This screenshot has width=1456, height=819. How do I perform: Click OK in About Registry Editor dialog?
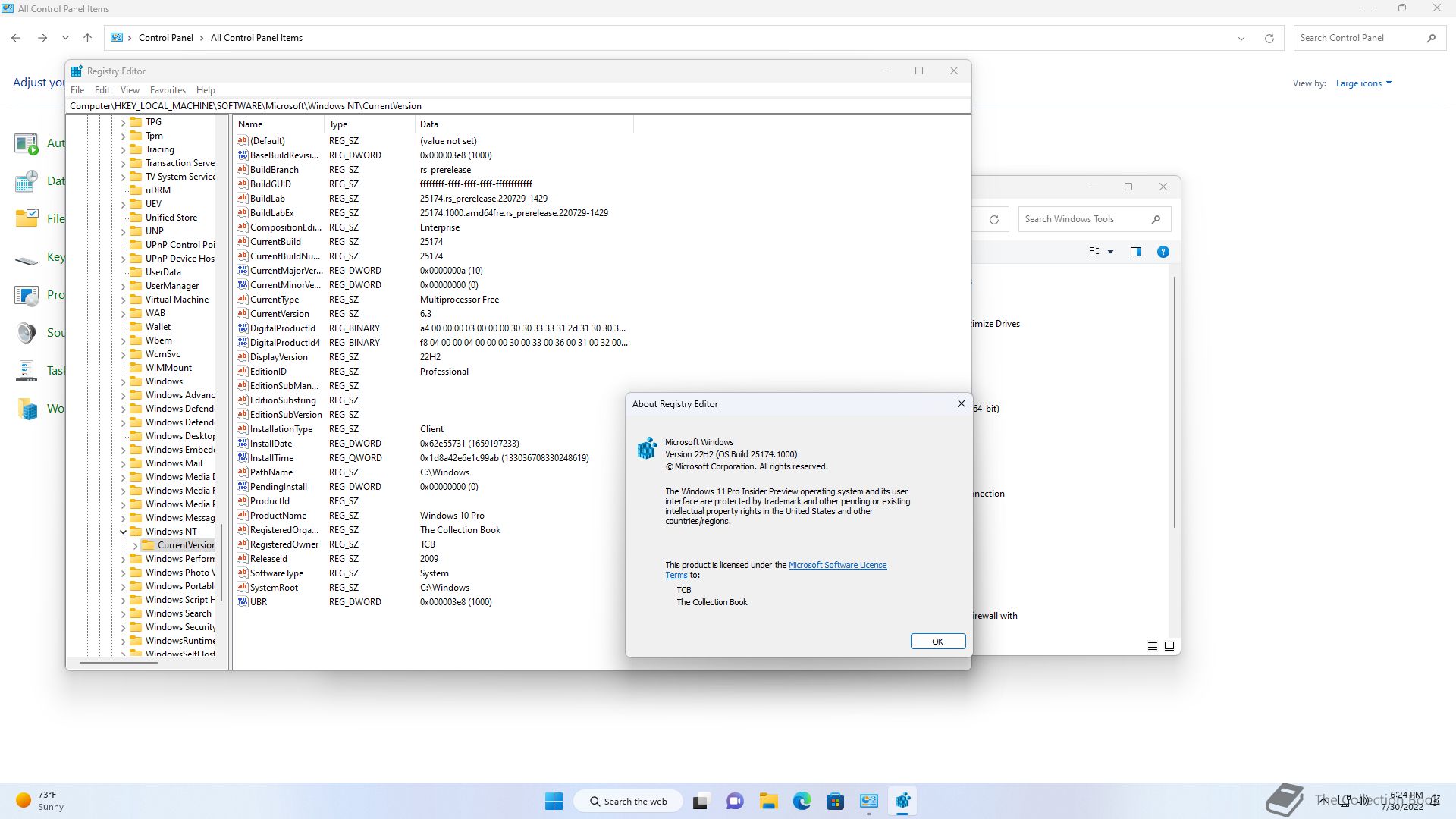[937, 642]
